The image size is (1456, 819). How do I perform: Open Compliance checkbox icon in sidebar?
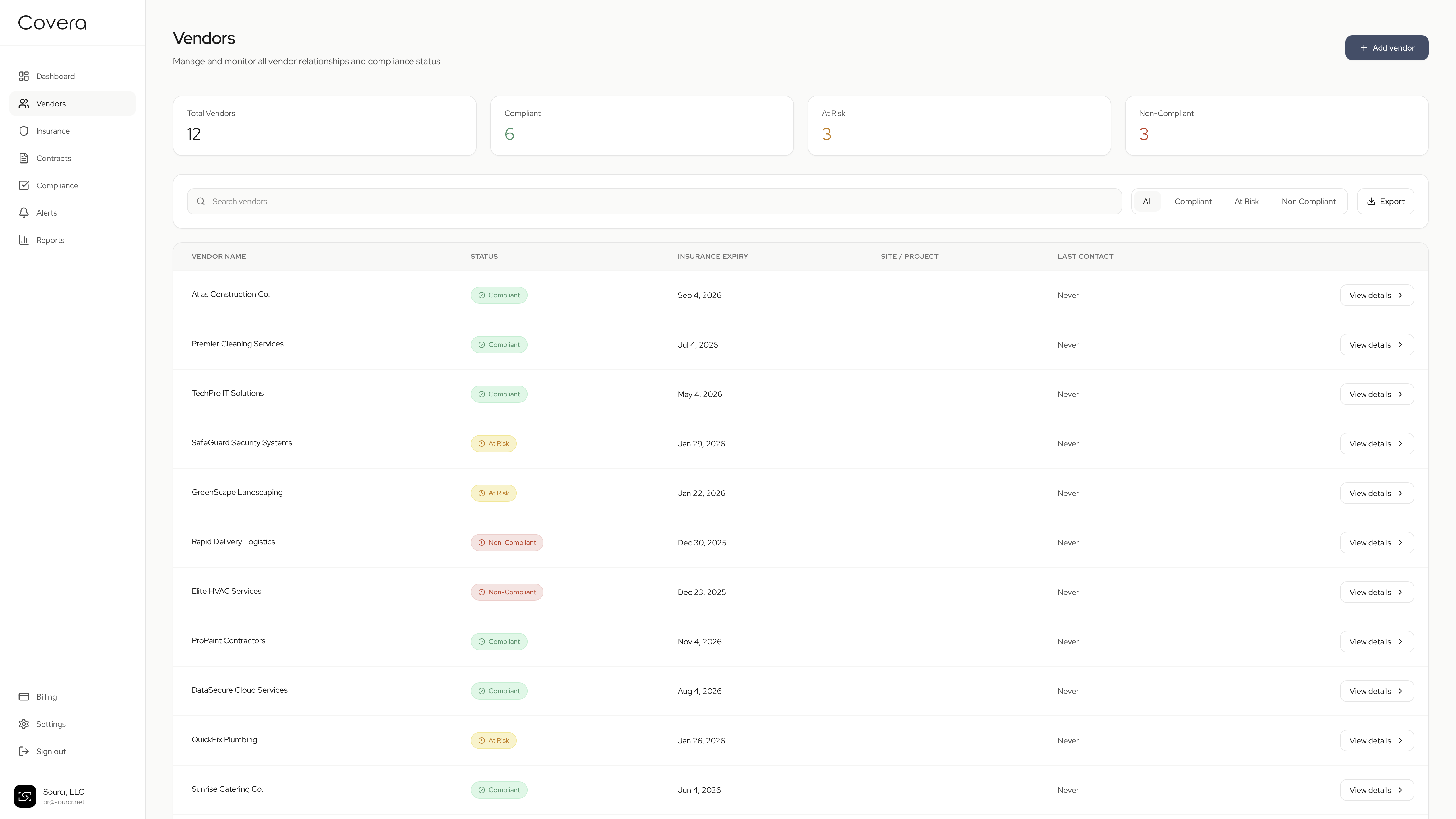coord(24,185)
